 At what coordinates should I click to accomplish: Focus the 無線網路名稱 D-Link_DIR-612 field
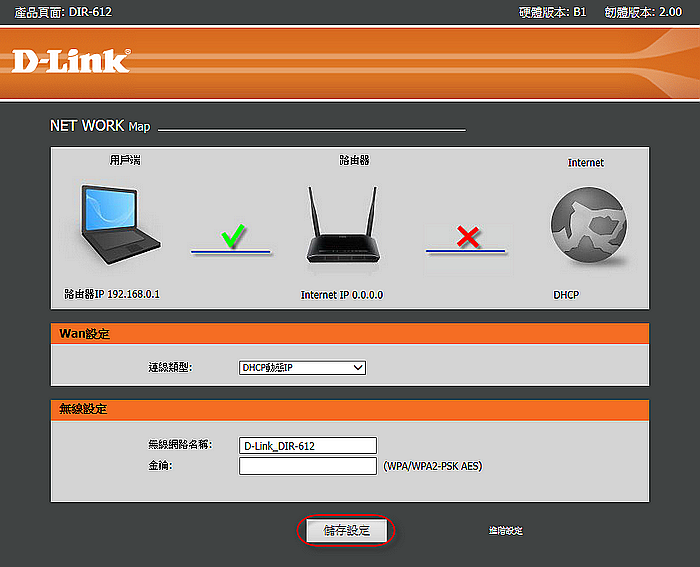307,446
